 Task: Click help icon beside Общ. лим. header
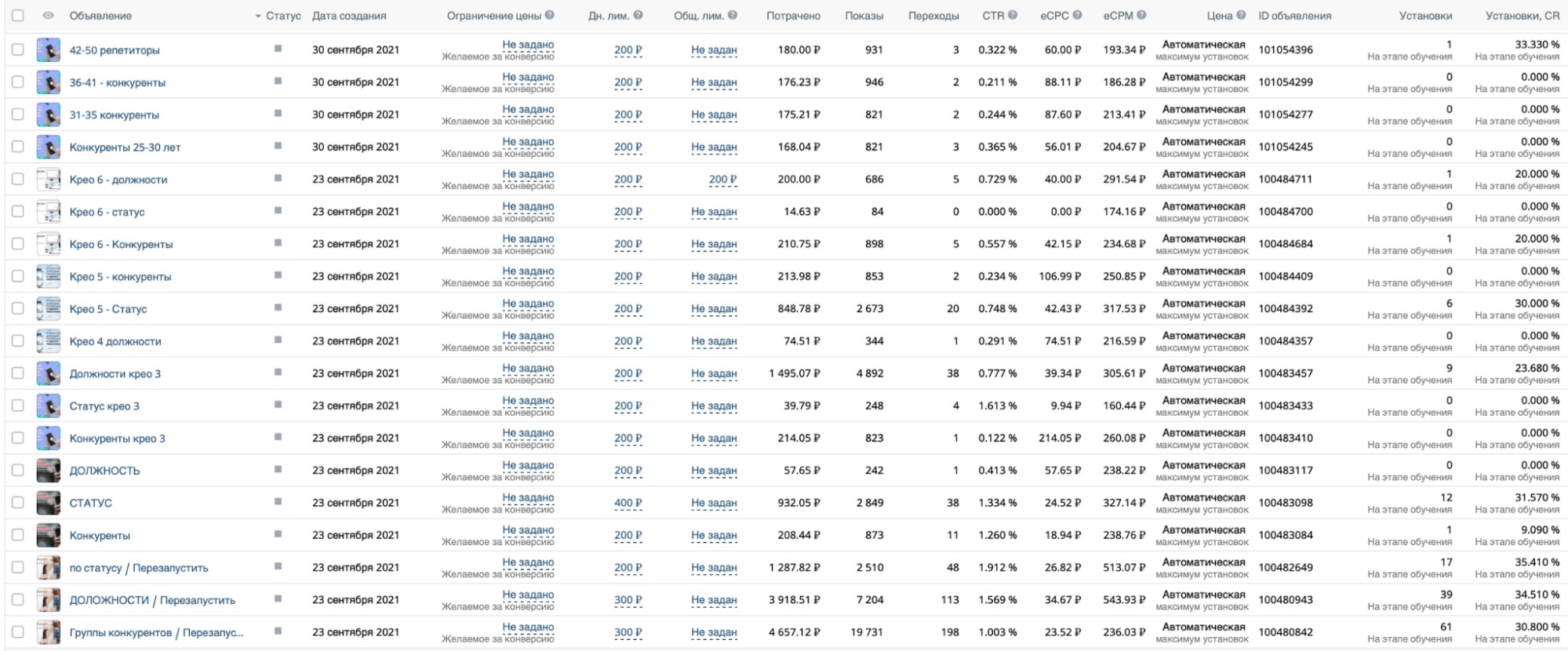[x=732, y=15]
